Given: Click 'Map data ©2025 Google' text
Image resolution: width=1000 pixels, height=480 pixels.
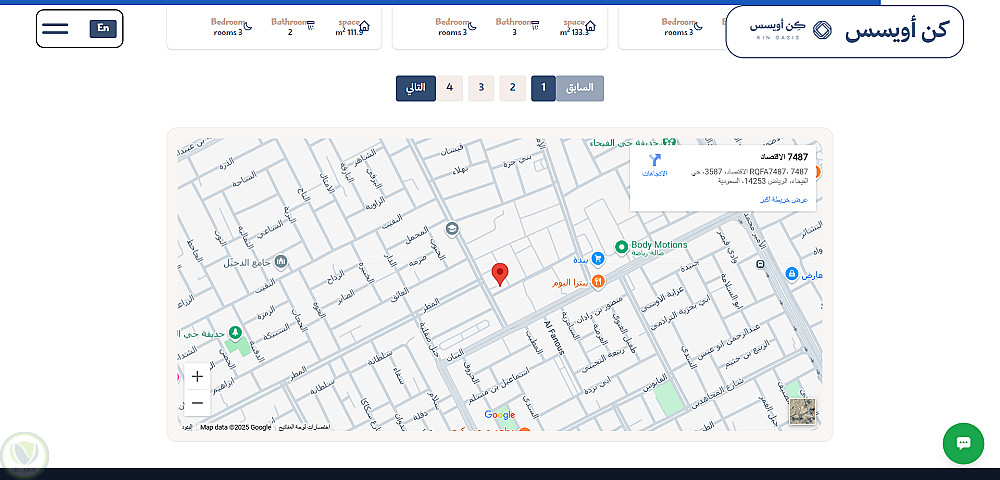Looking at the screenshot, I should click(235, 427).
